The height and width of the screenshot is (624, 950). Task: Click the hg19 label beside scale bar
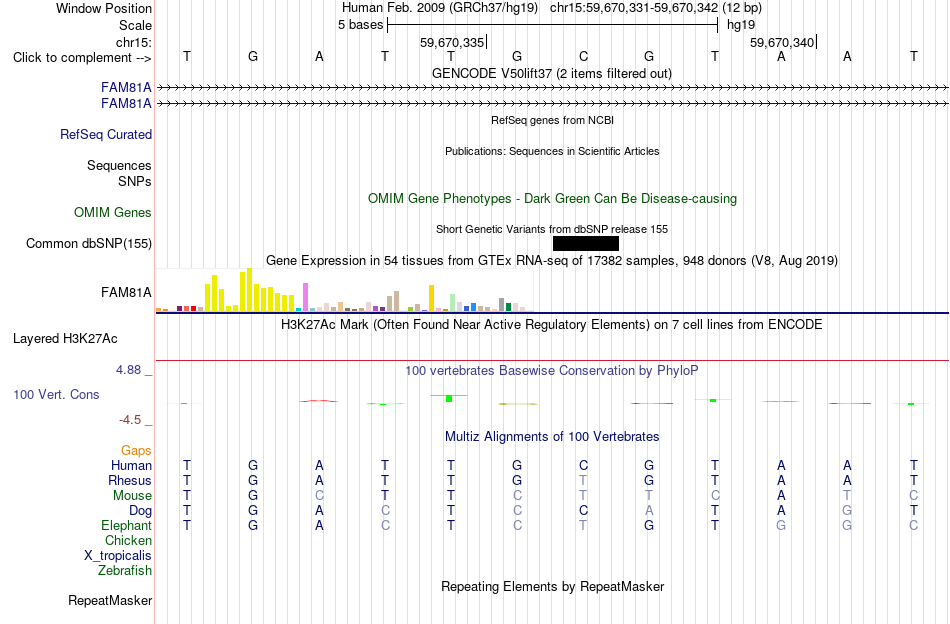tap(741, 25)
